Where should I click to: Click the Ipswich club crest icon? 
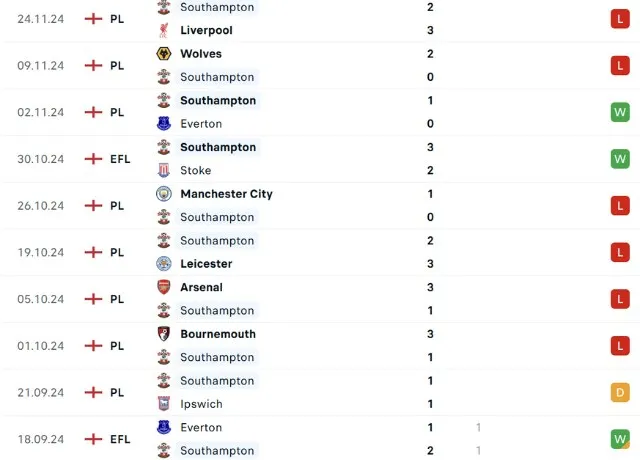tap(163, 404)
